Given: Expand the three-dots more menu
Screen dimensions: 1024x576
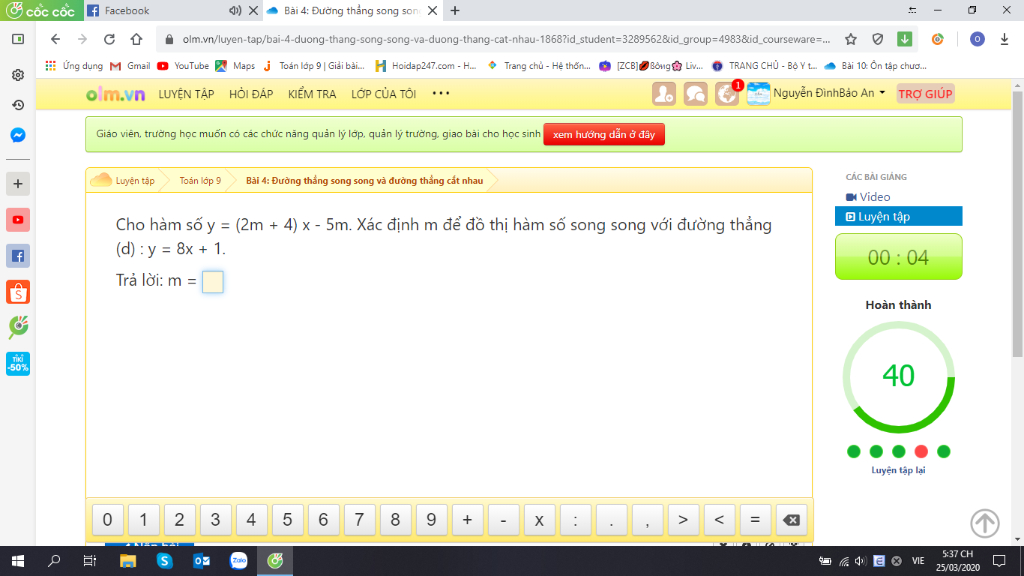Looking at the screenshot, I should point(441,93).
